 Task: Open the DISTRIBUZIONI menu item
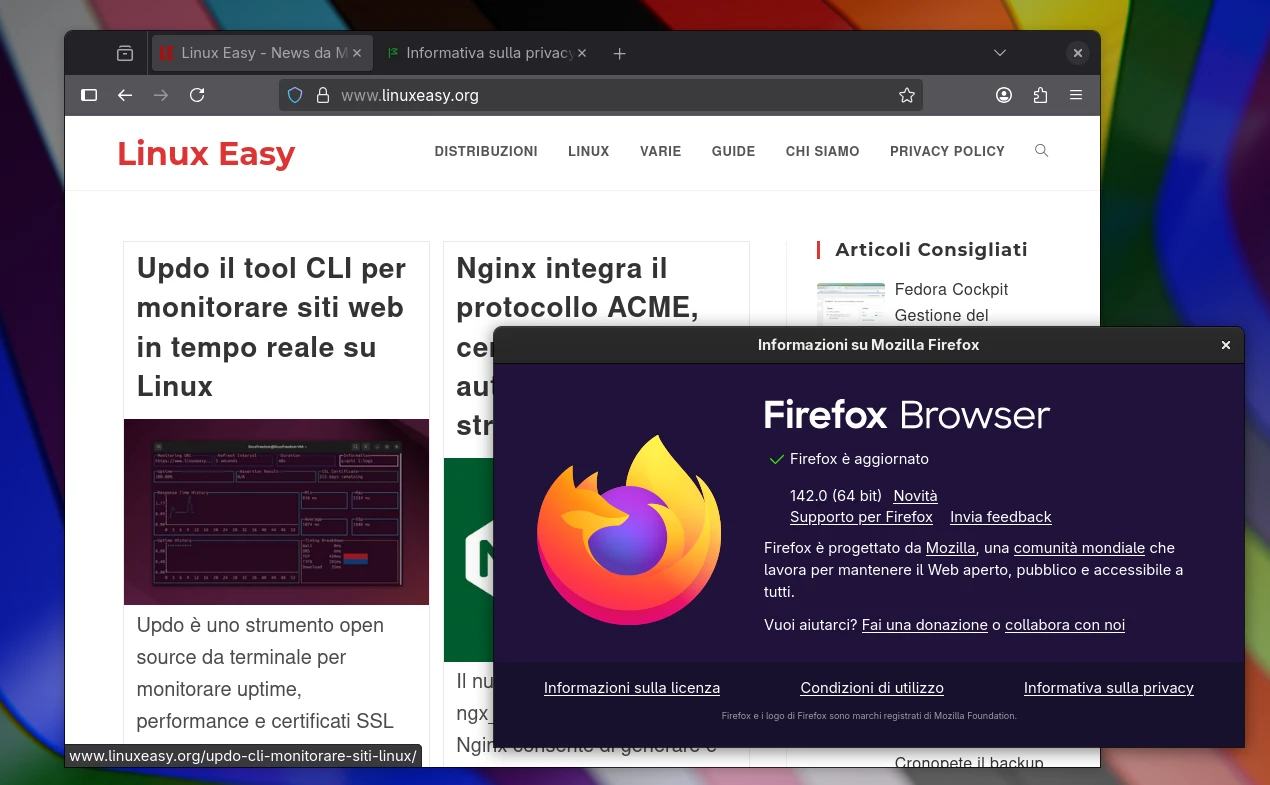(486, 151)
